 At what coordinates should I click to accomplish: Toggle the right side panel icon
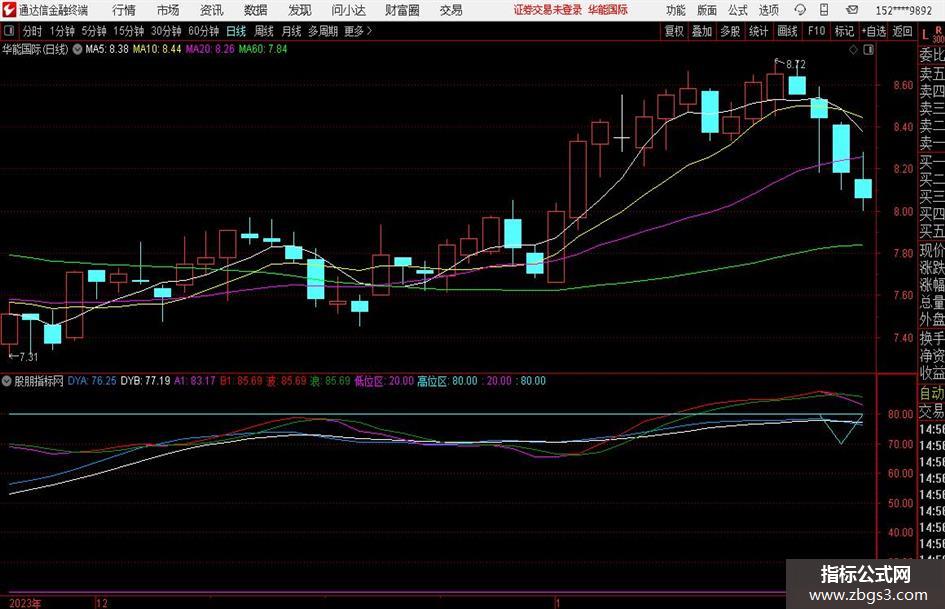(868, 50)
